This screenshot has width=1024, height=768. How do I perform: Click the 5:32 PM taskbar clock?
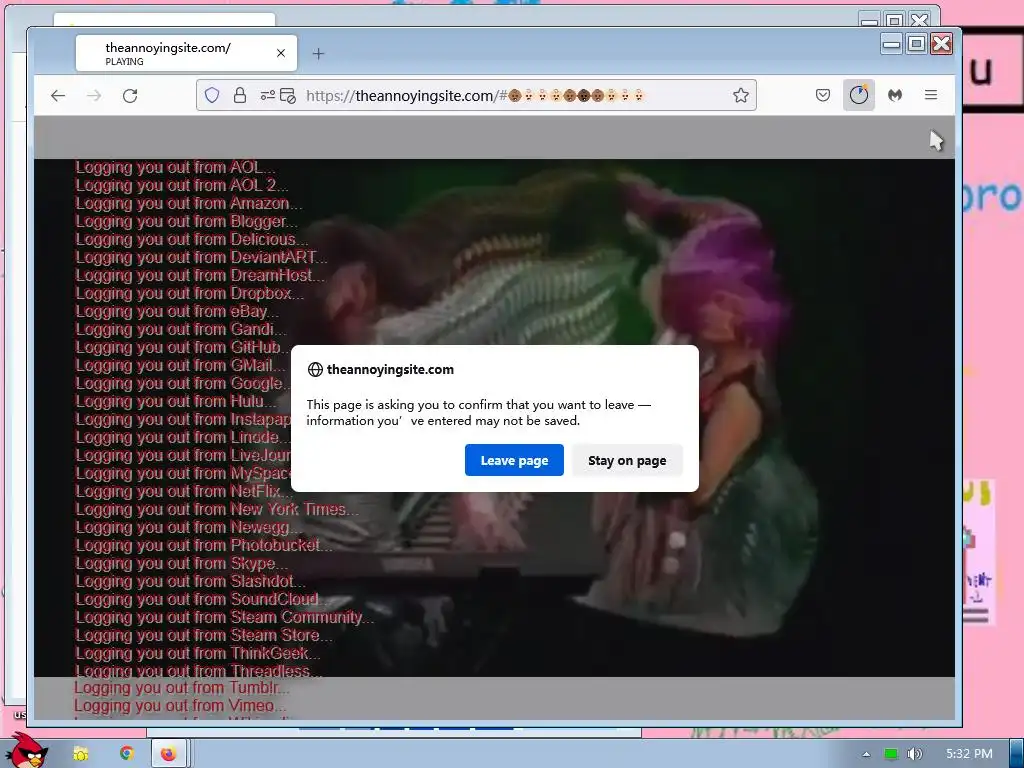[x=969, y=754]
